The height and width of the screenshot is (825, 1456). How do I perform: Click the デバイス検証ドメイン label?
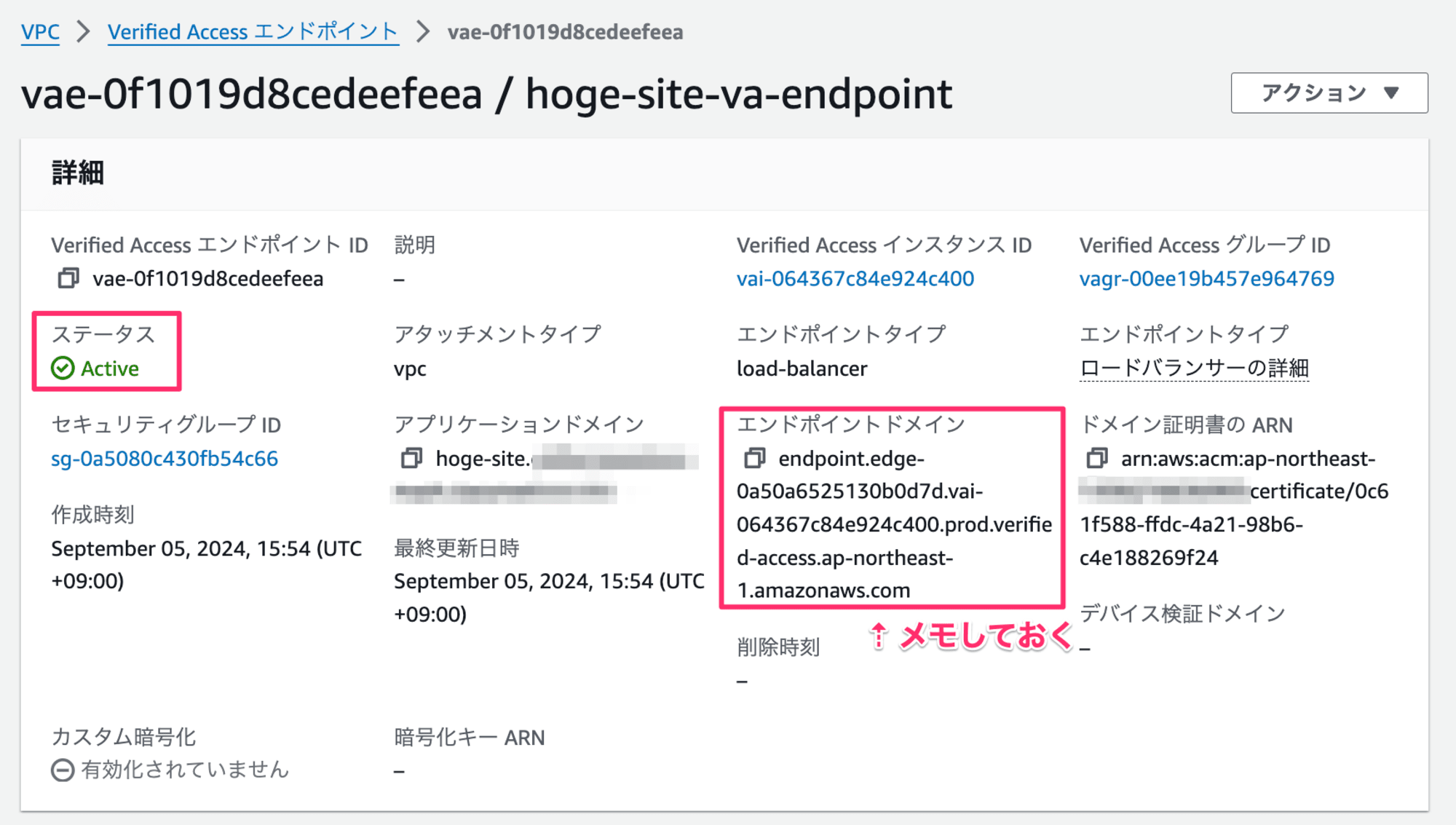(x=1182, y=613)
